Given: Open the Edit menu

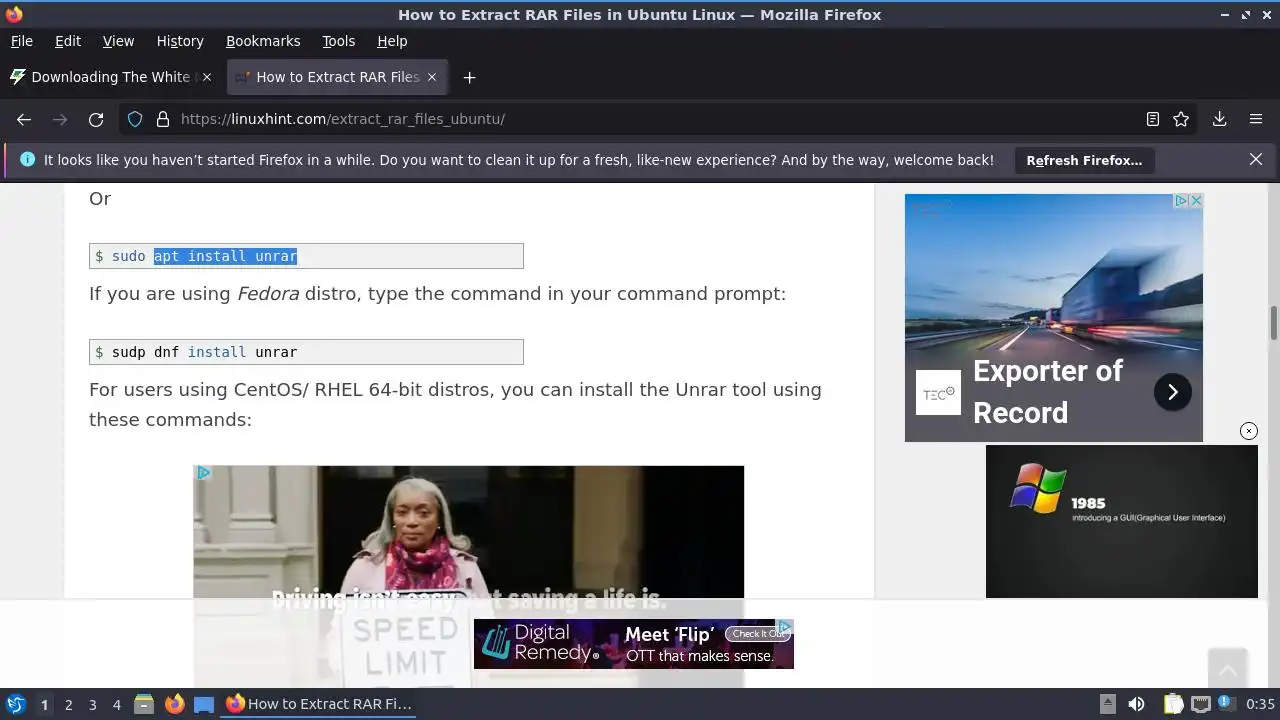Looking at the screenshot, I should [x=68, y=41].
